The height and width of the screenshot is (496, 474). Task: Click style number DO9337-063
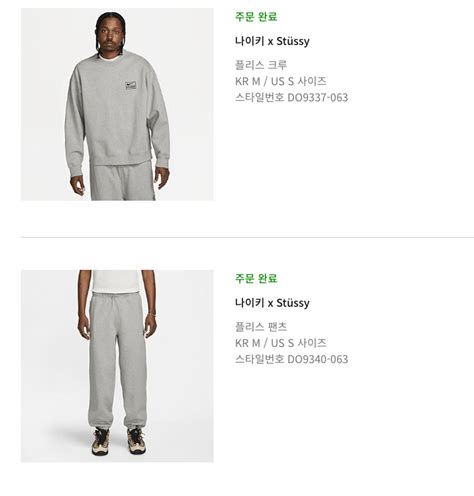point(318,97)
